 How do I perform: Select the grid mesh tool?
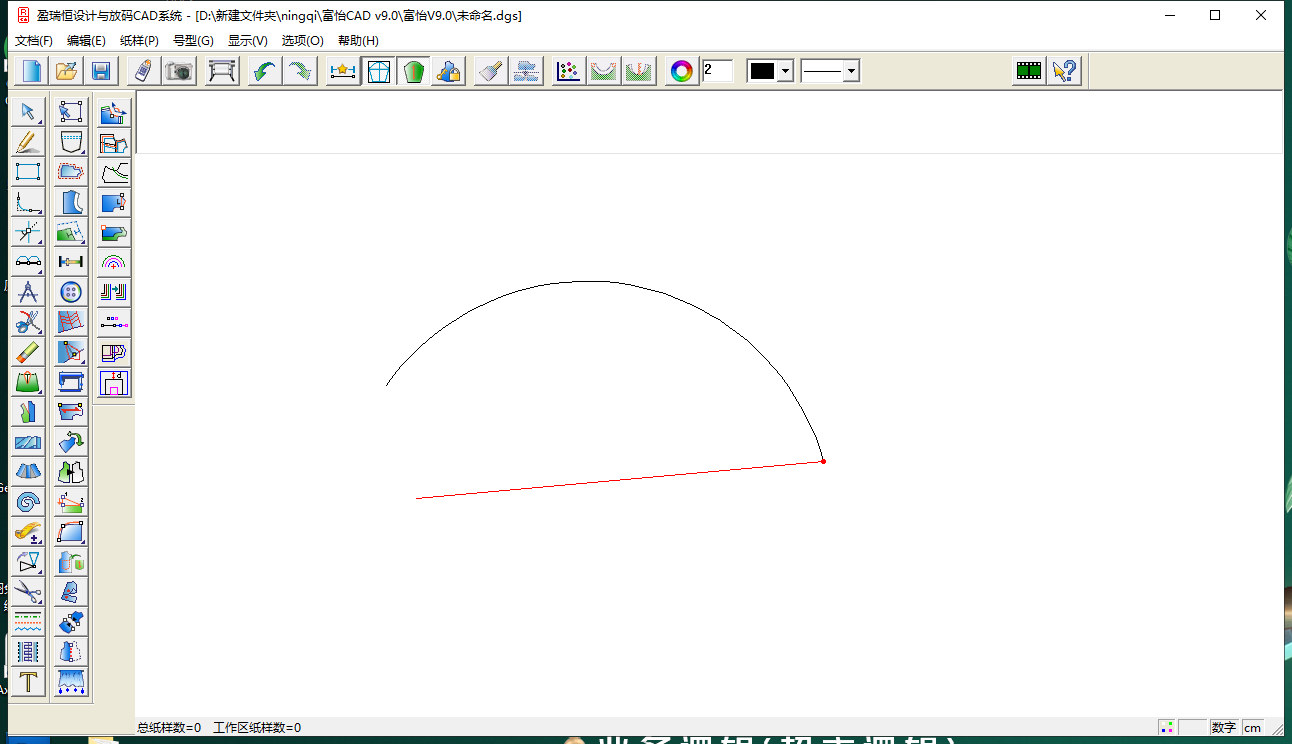[71, 322]
